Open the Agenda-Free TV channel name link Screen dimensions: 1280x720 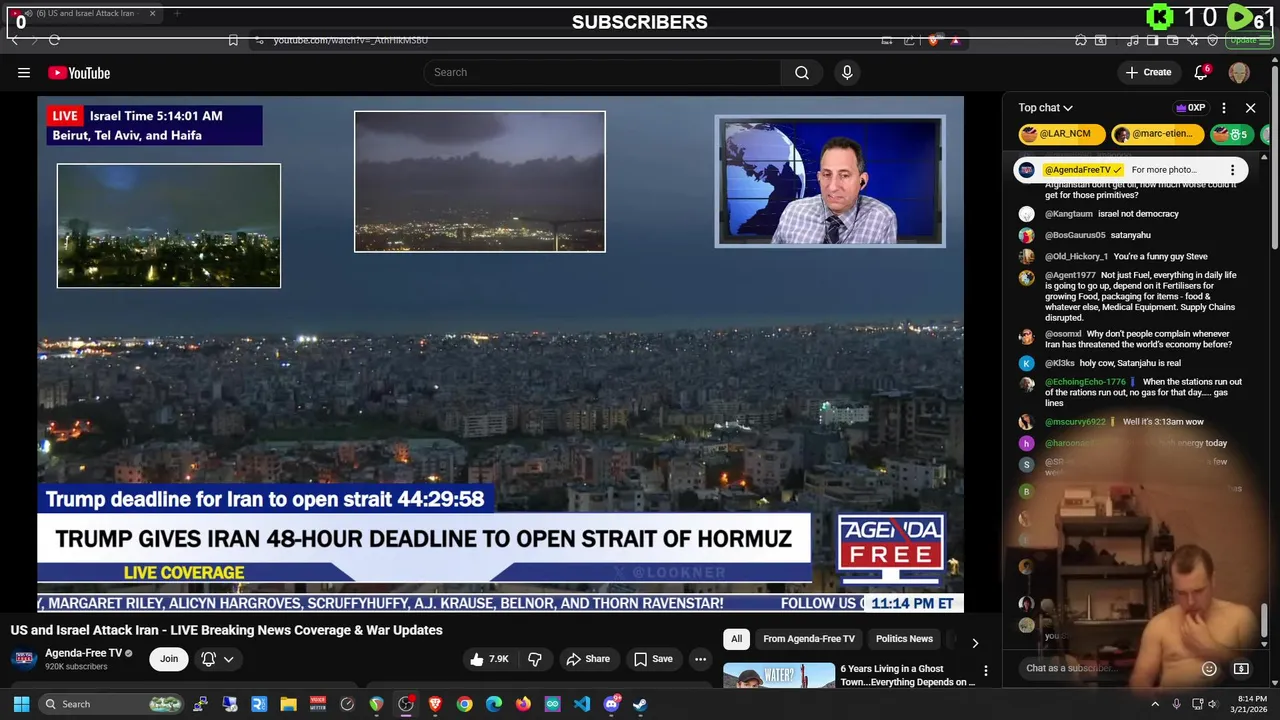pos(83,653)
